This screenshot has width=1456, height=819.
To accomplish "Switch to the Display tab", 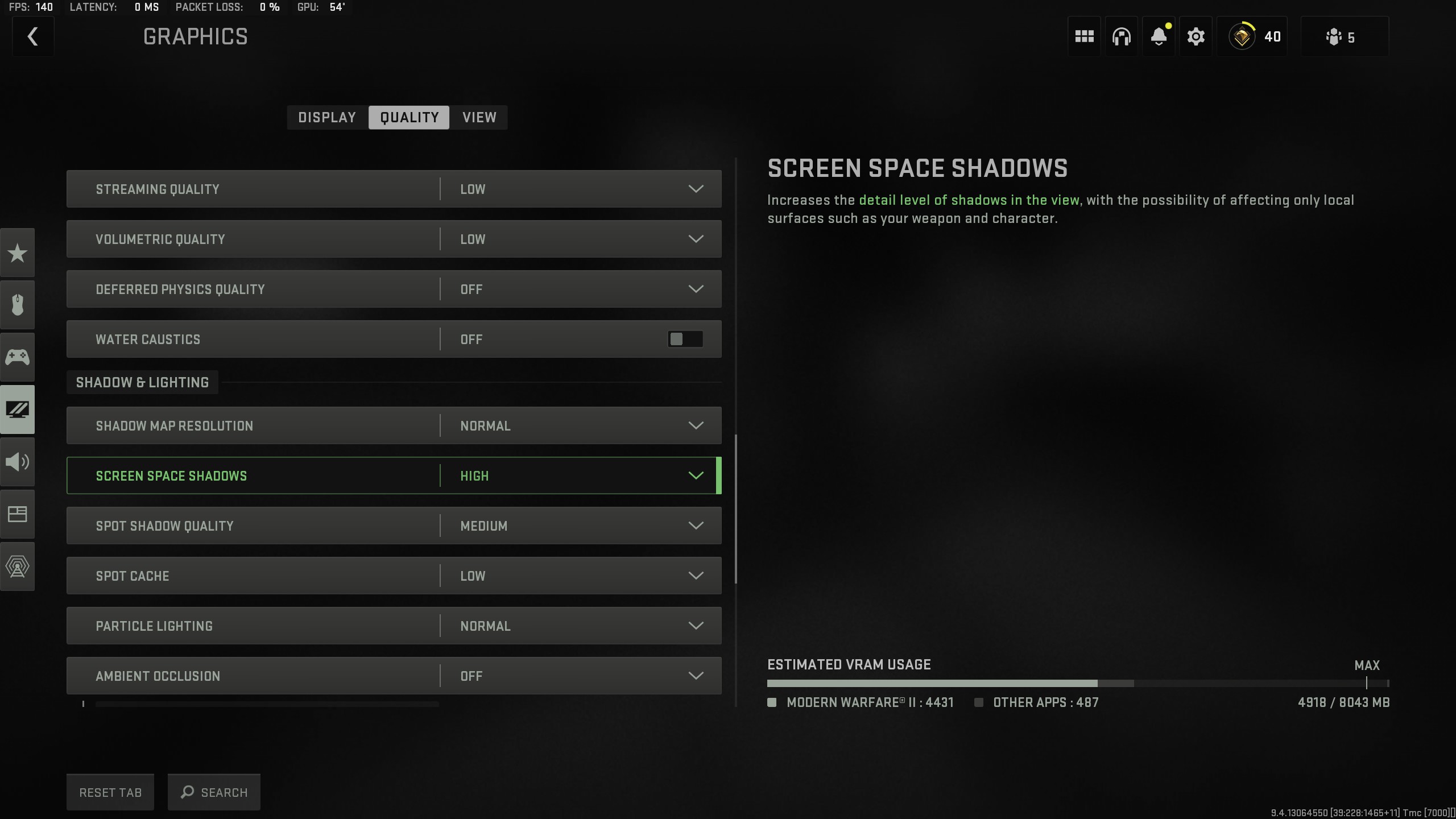I will pos(327,118).
